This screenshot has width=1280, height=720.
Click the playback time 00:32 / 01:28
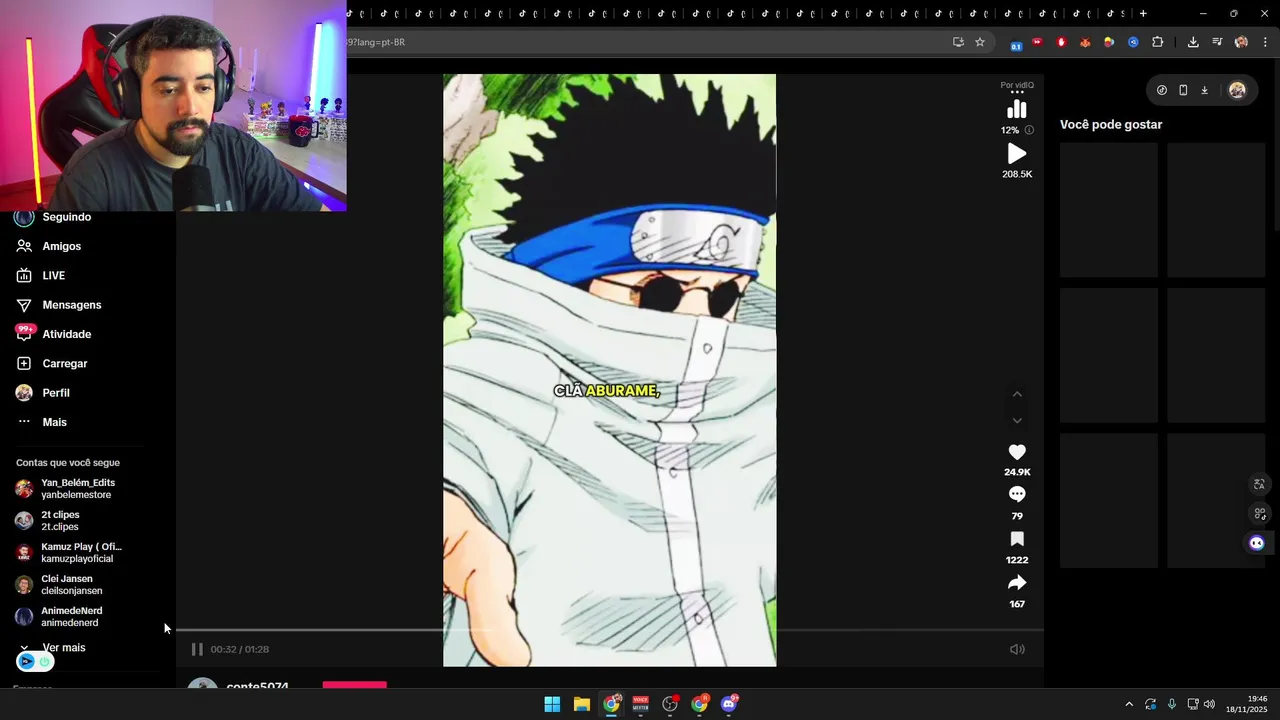tap(239, 649)
